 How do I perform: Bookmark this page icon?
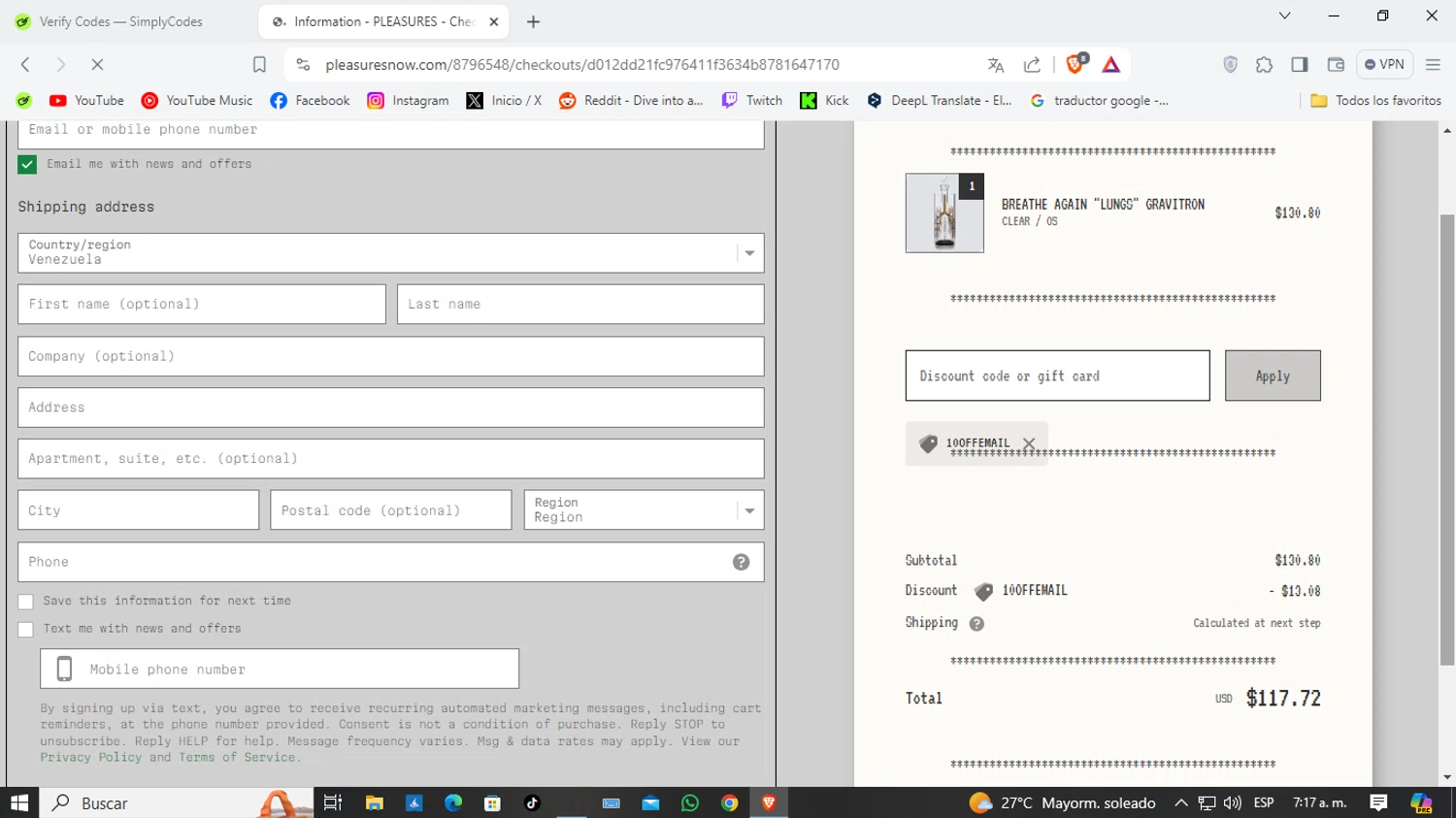(x=259, y=65)
